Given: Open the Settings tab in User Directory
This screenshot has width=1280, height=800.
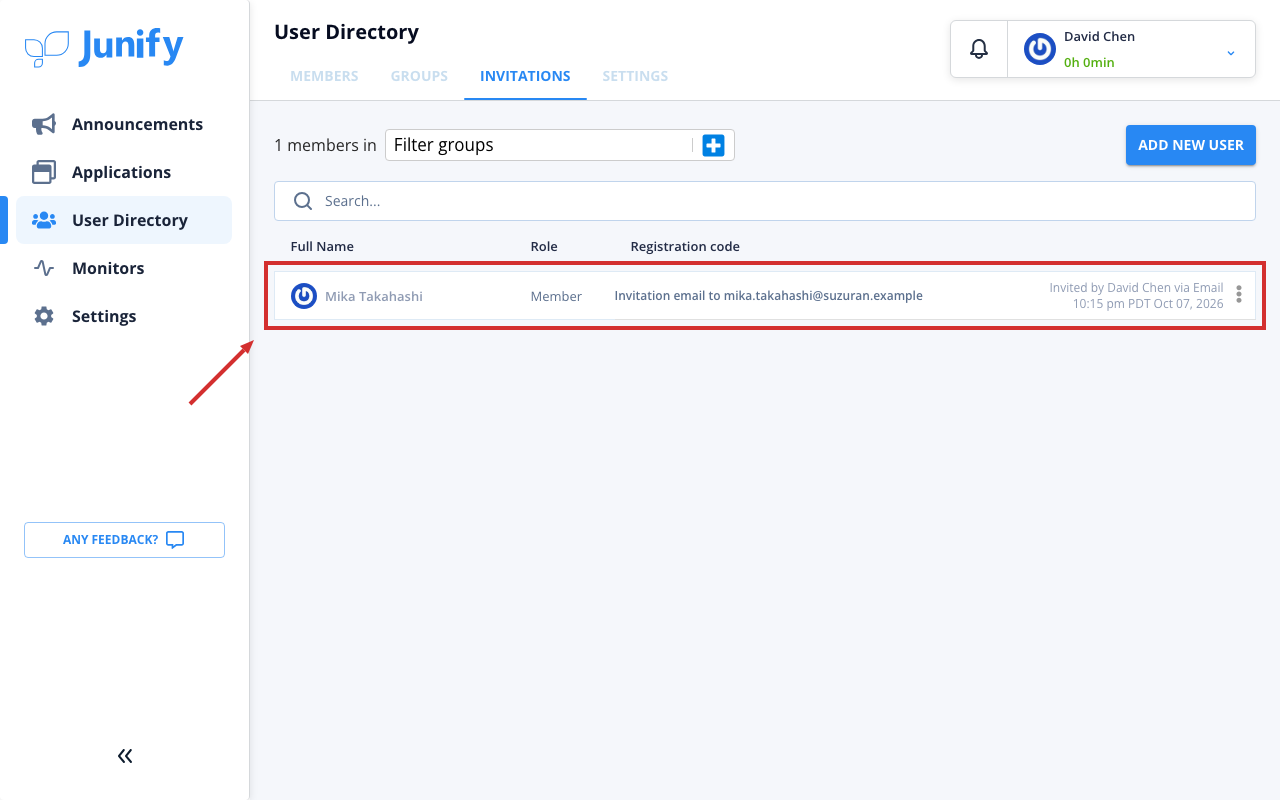Looking at the screenshot, I should tap(635, 76).
